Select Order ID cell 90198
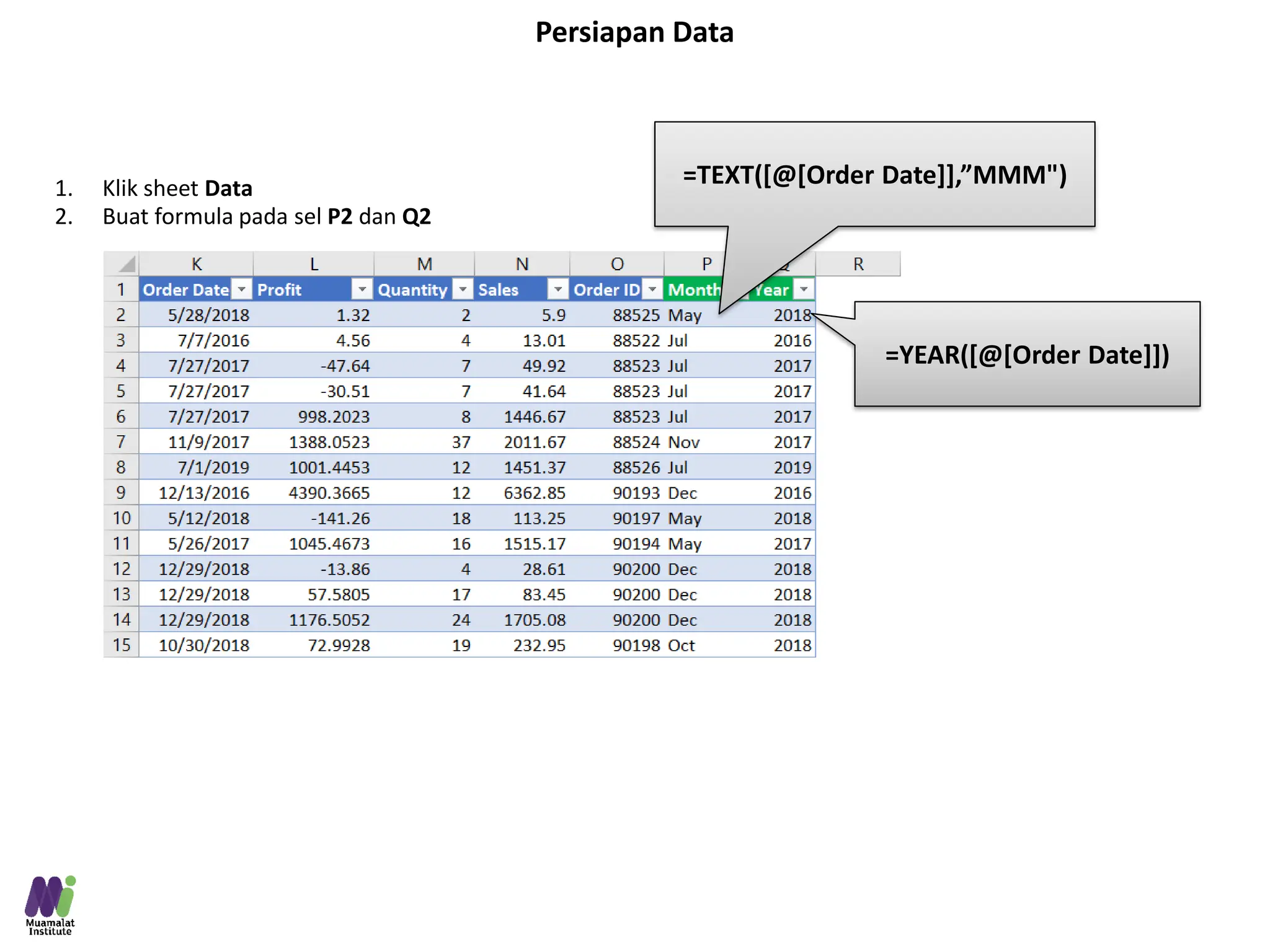The height and width of the screenshot is (952, 1270). point(617,645)
